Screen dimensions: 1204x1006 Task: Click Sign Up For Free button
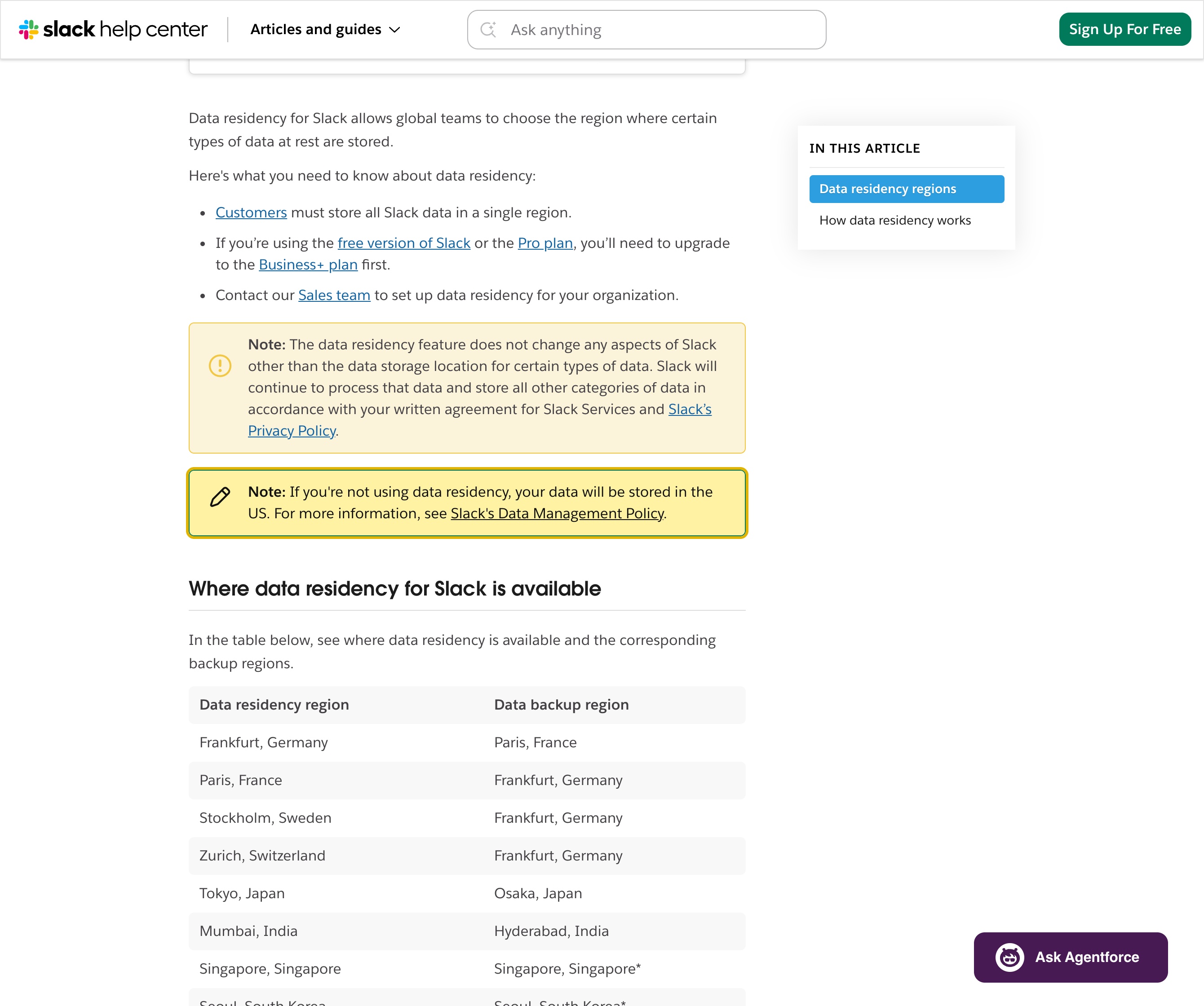coord(1124,29)
